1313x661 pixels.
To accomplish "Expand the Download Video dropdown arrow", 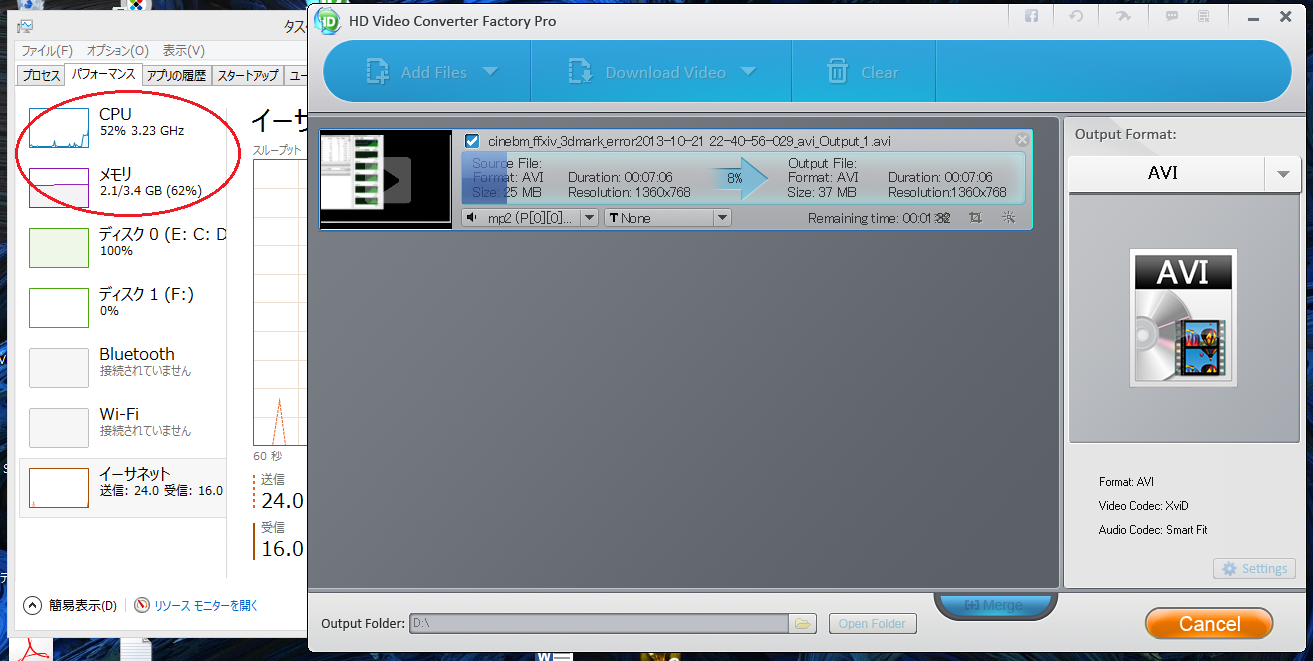I will 748,71.
